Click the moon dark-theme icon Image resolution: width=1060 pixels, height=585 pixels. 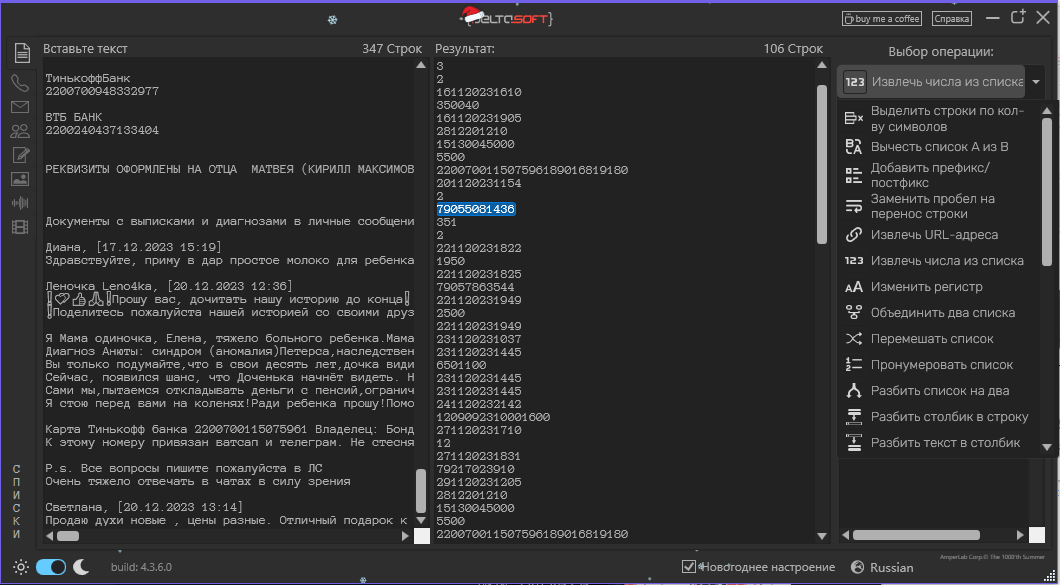coord(81,566)
